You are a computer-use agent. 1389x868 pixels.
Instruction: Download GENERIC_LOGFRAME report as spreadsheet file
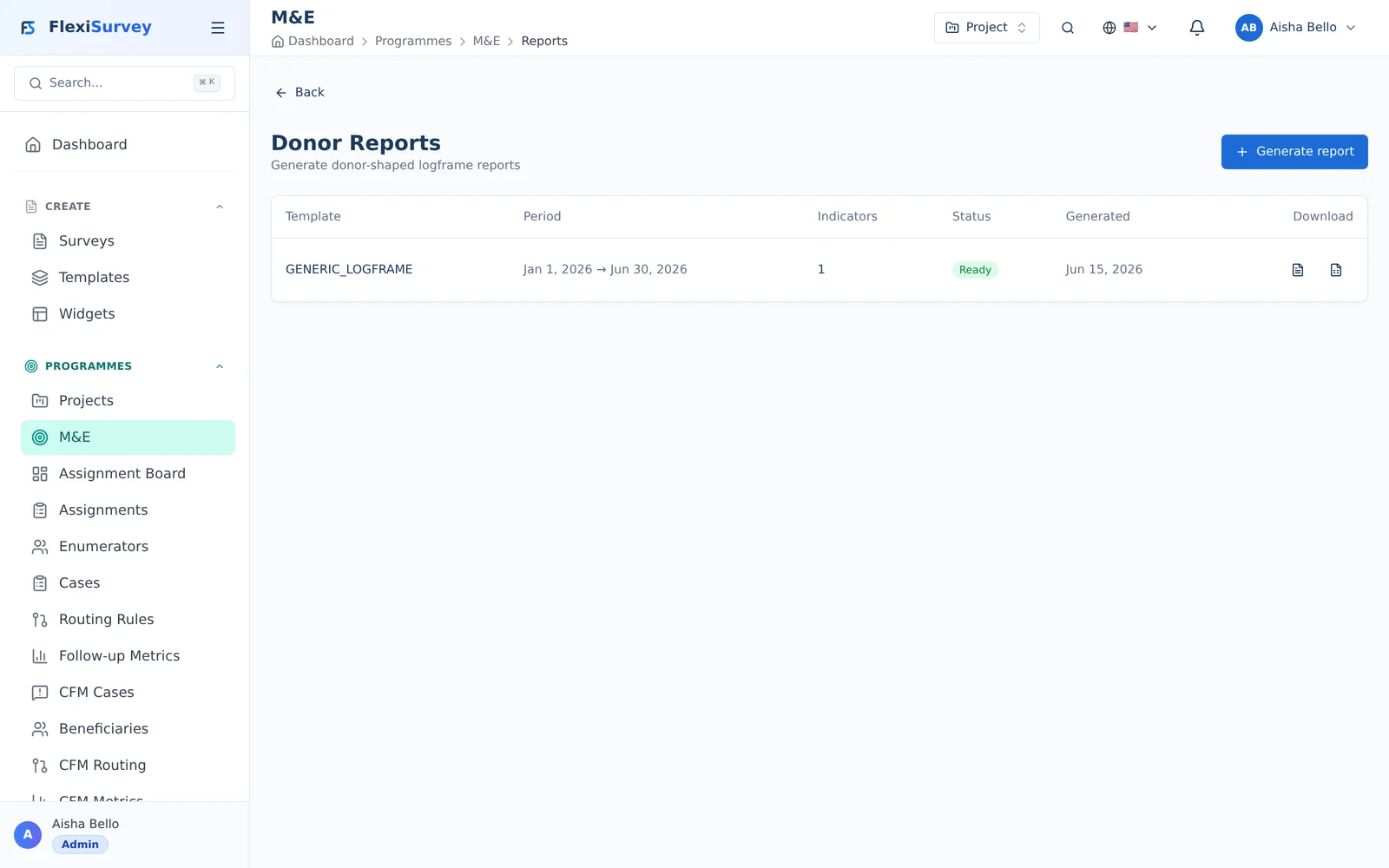pos(1336,270)
